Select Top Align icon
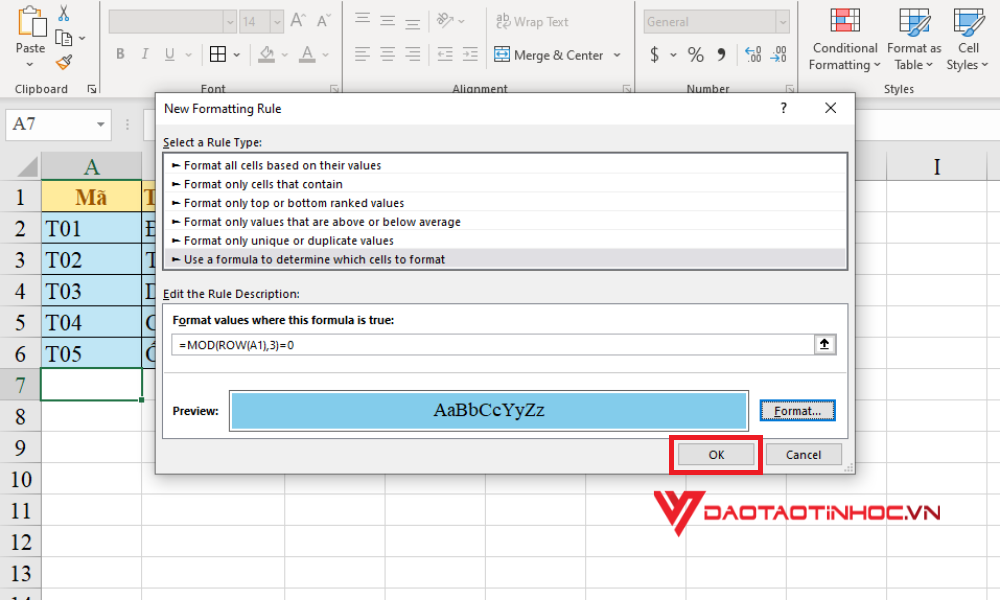This screenshot has height=600, width=1000. coord(362,20)
